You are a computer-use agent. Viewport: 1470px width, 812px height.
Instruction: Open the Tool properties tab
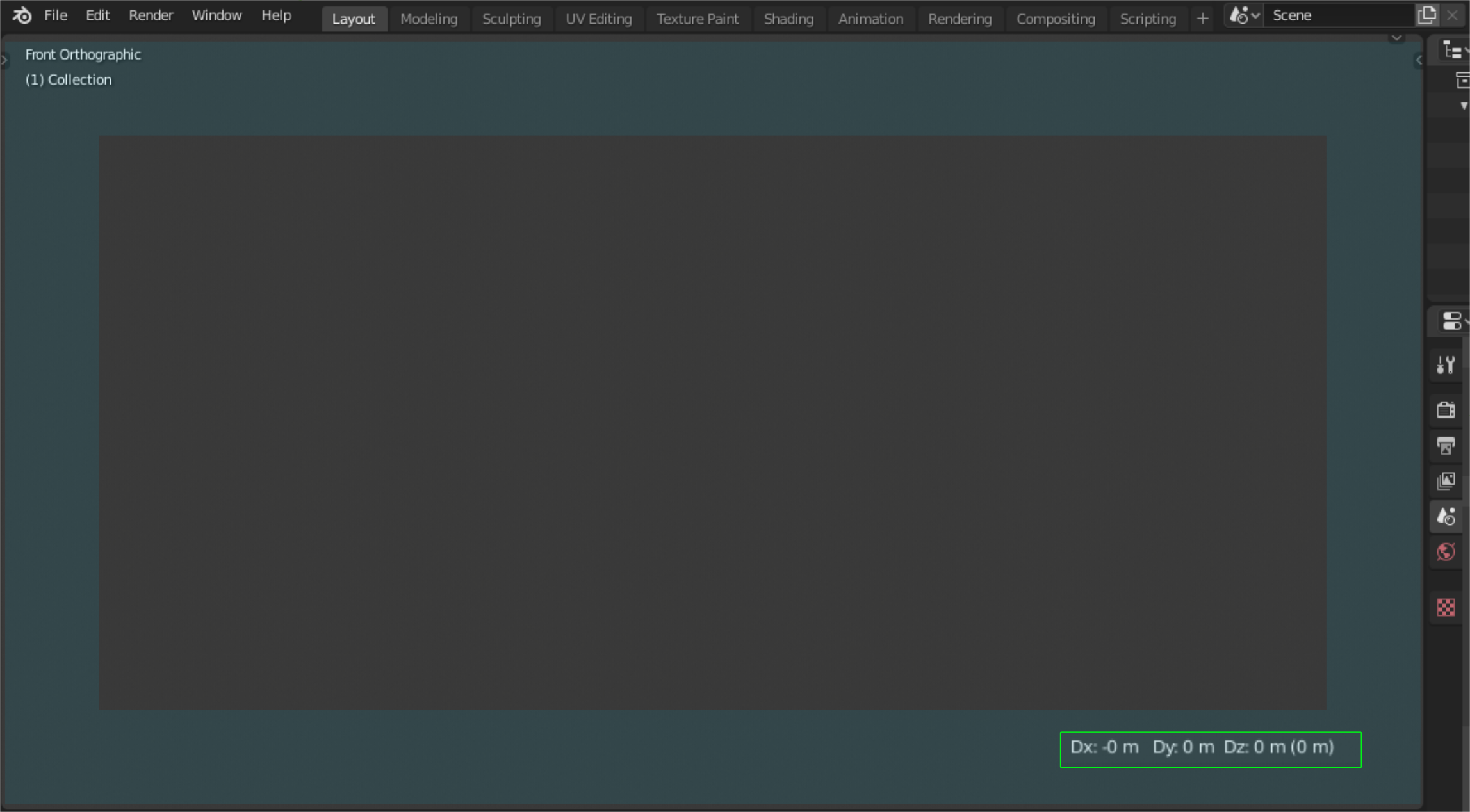coord(1446,365)
